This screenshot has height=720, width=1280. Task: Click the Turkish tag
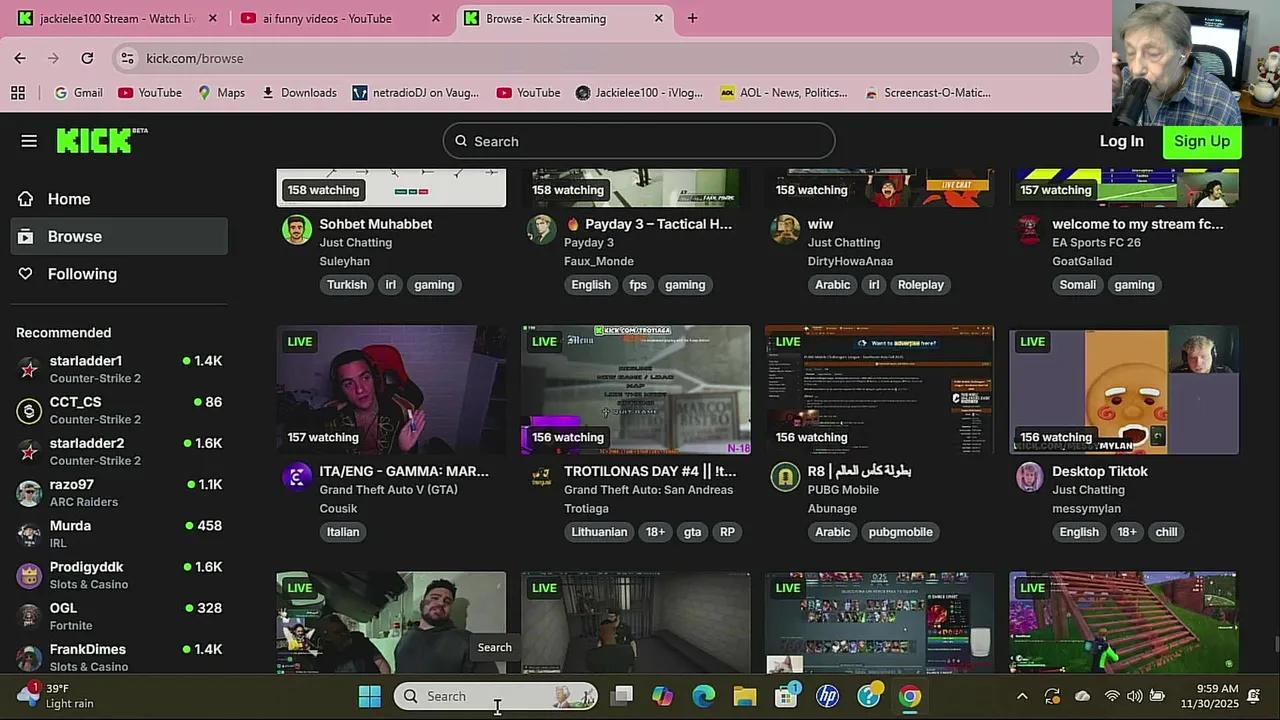click(347, 285)
